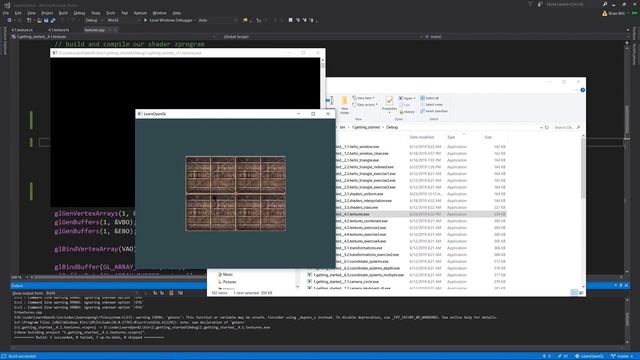Click the navigate backward toolbar icon
Image resolution: width=640 pixels, height=360 pixels.
[x=9, y=20]
